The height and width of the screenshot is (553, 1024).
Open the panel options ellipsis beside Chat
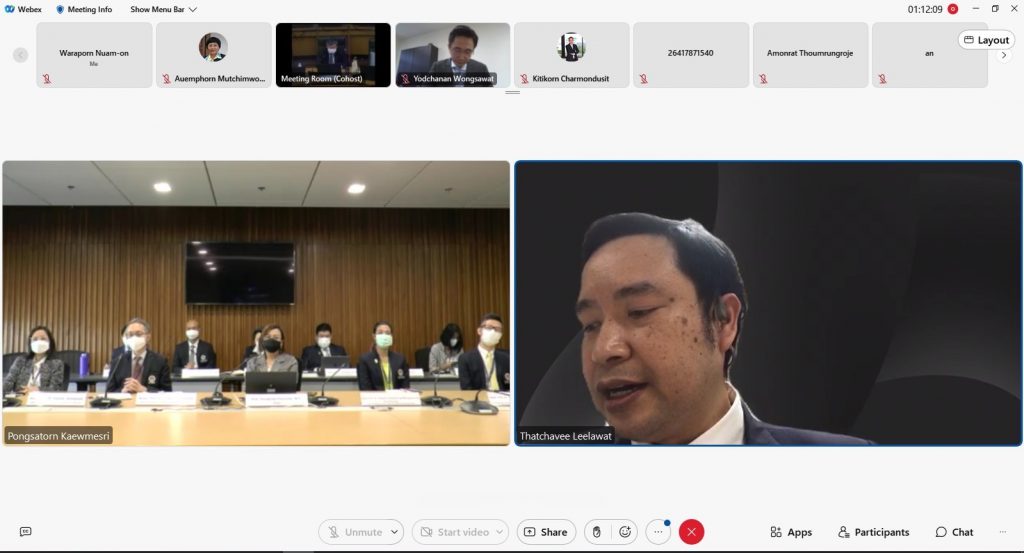pos(1001,532)
